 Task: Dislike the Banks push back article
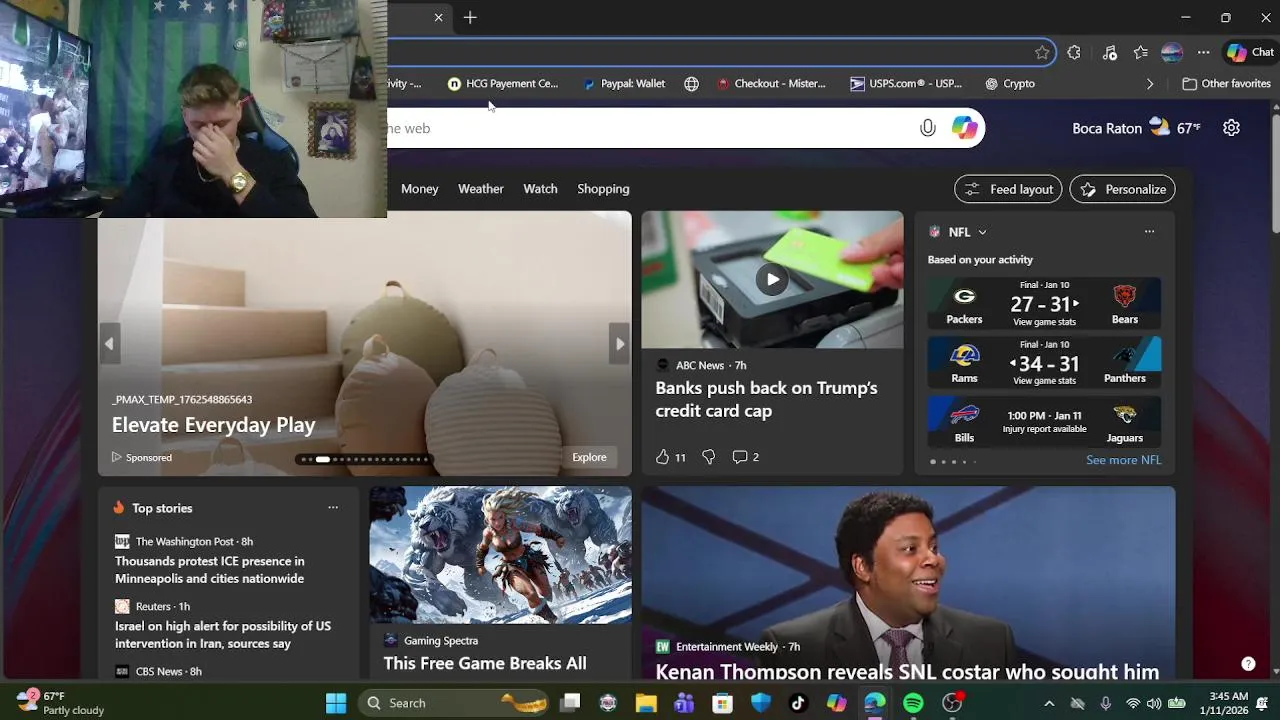pyautogui.click(x=708, y=457)
